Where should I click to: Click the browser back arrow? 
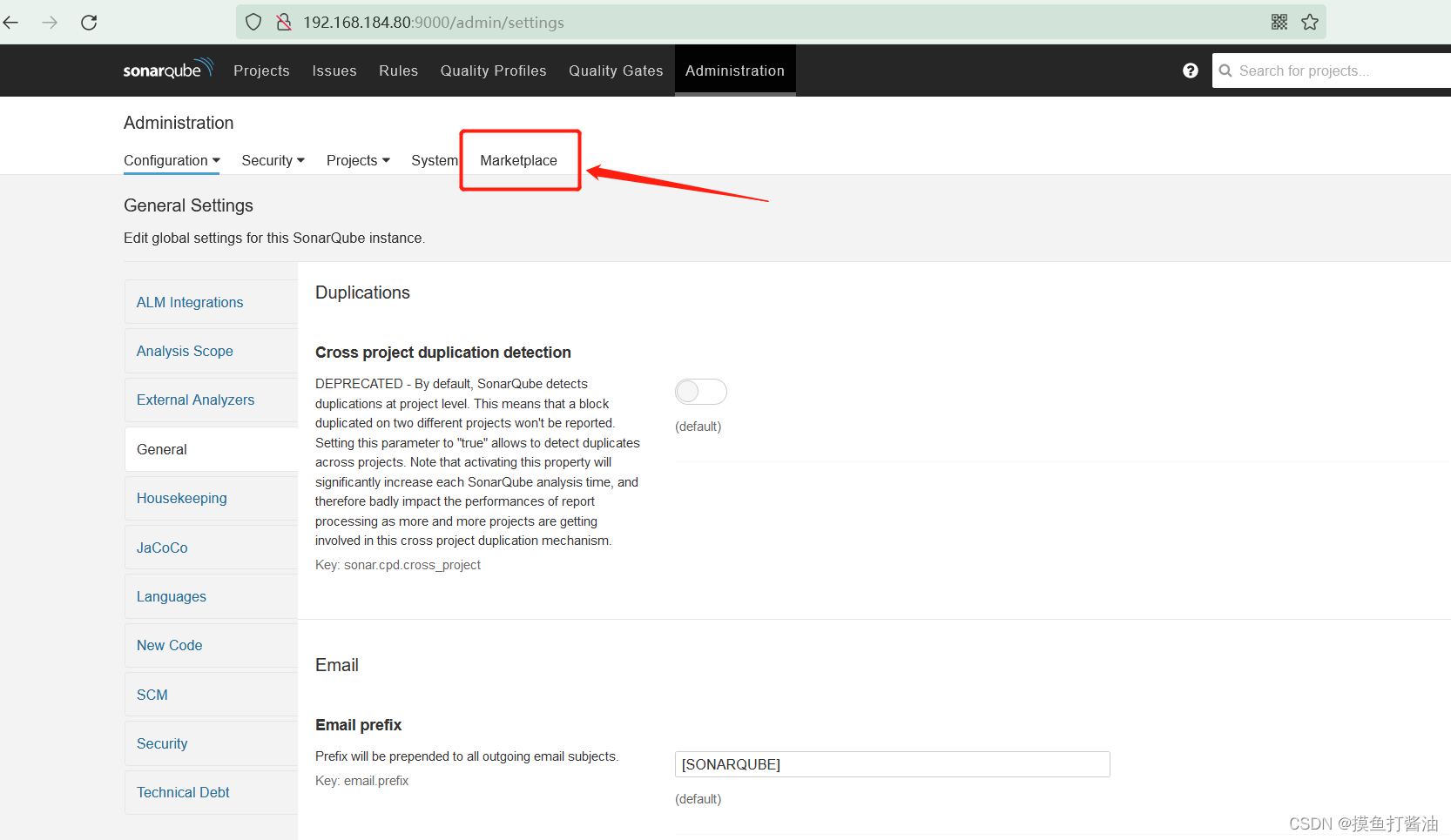coord(11,23)
